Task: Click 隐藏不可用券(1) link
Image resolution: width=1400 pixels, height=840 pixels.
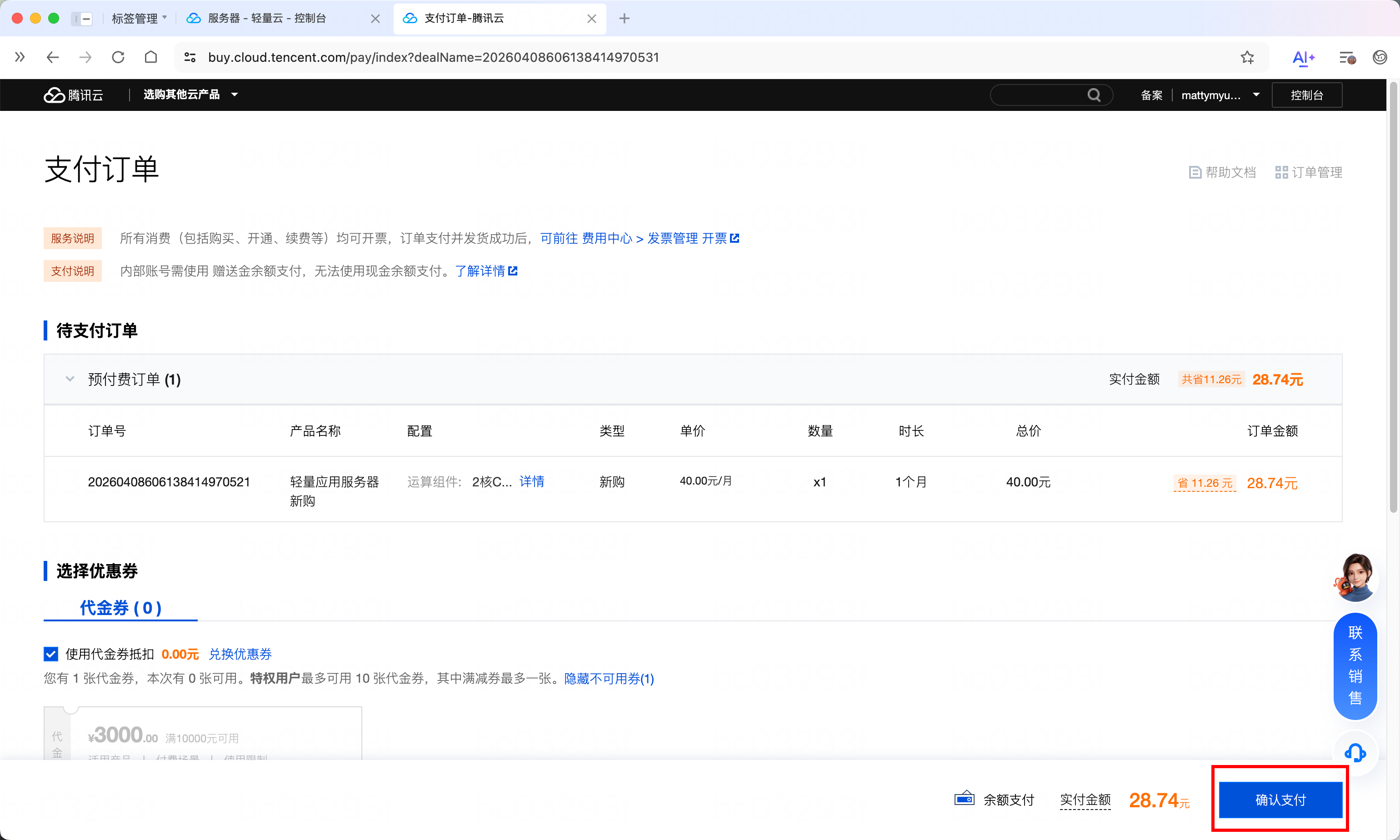Action: coord(609,679)
